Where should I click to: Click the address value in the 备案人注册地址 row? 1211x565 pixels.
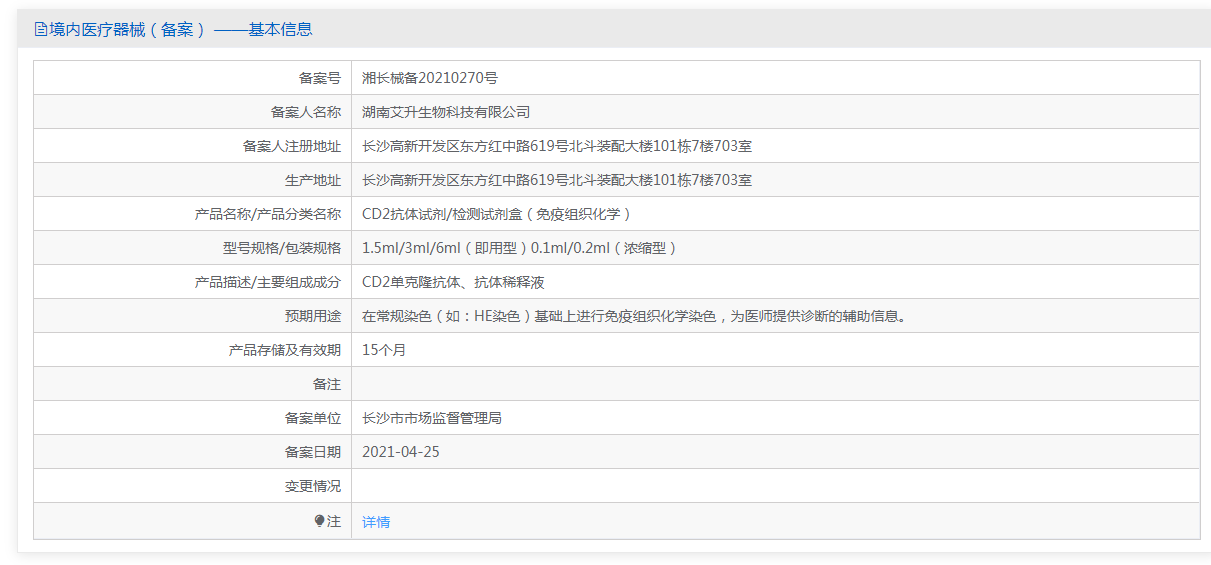click(557, 146)
